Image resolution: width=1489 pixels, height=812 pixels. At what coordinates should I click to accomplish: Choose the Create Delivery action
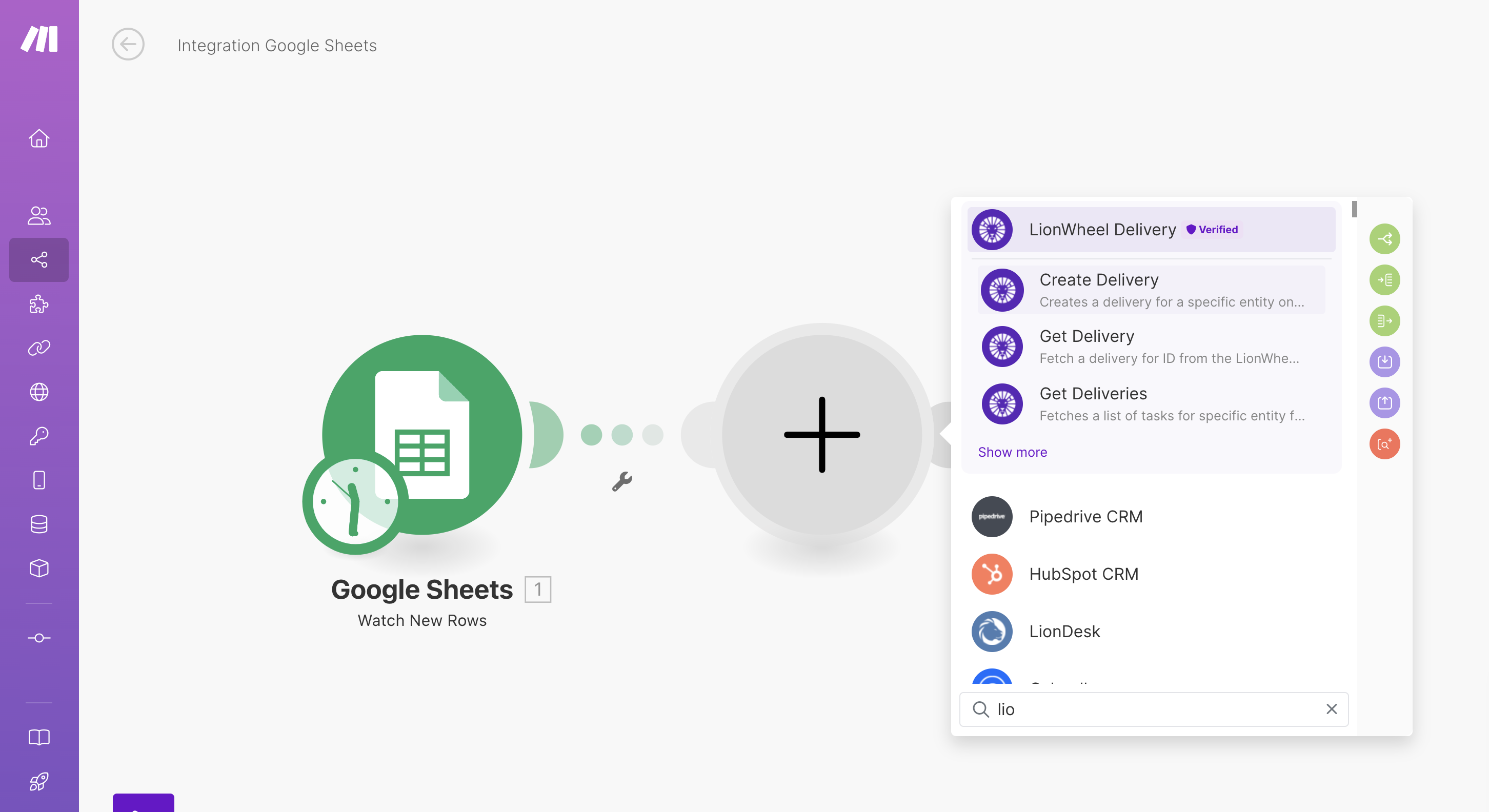(1152, 290)
